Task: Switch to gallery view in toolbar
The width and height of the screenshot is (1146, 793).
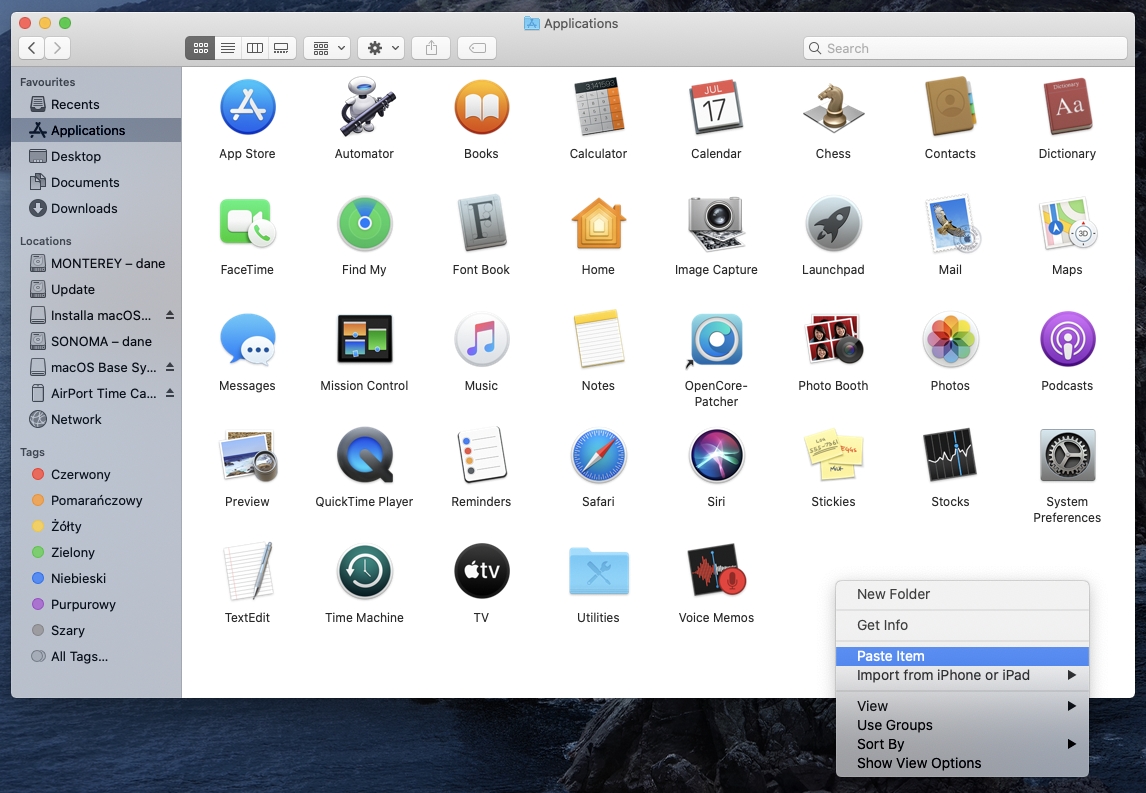Action: 281,48
